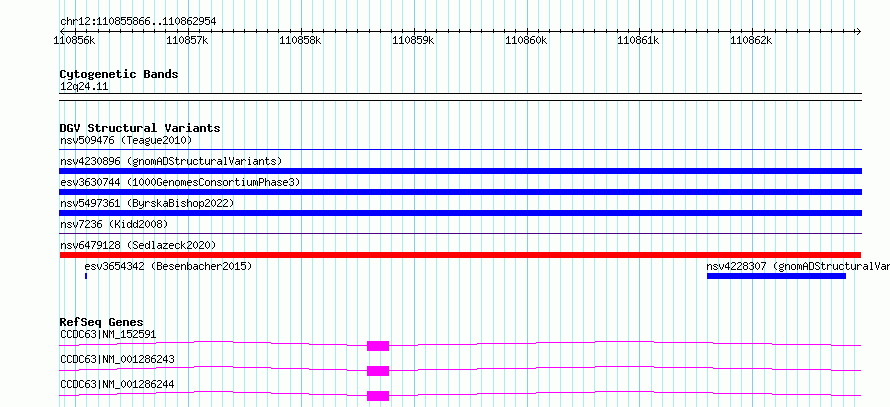Image resolution: width=890 pixels, height=407 pixels.
Task: Click the 110860k ruler tick label
Action: point(526,40)
